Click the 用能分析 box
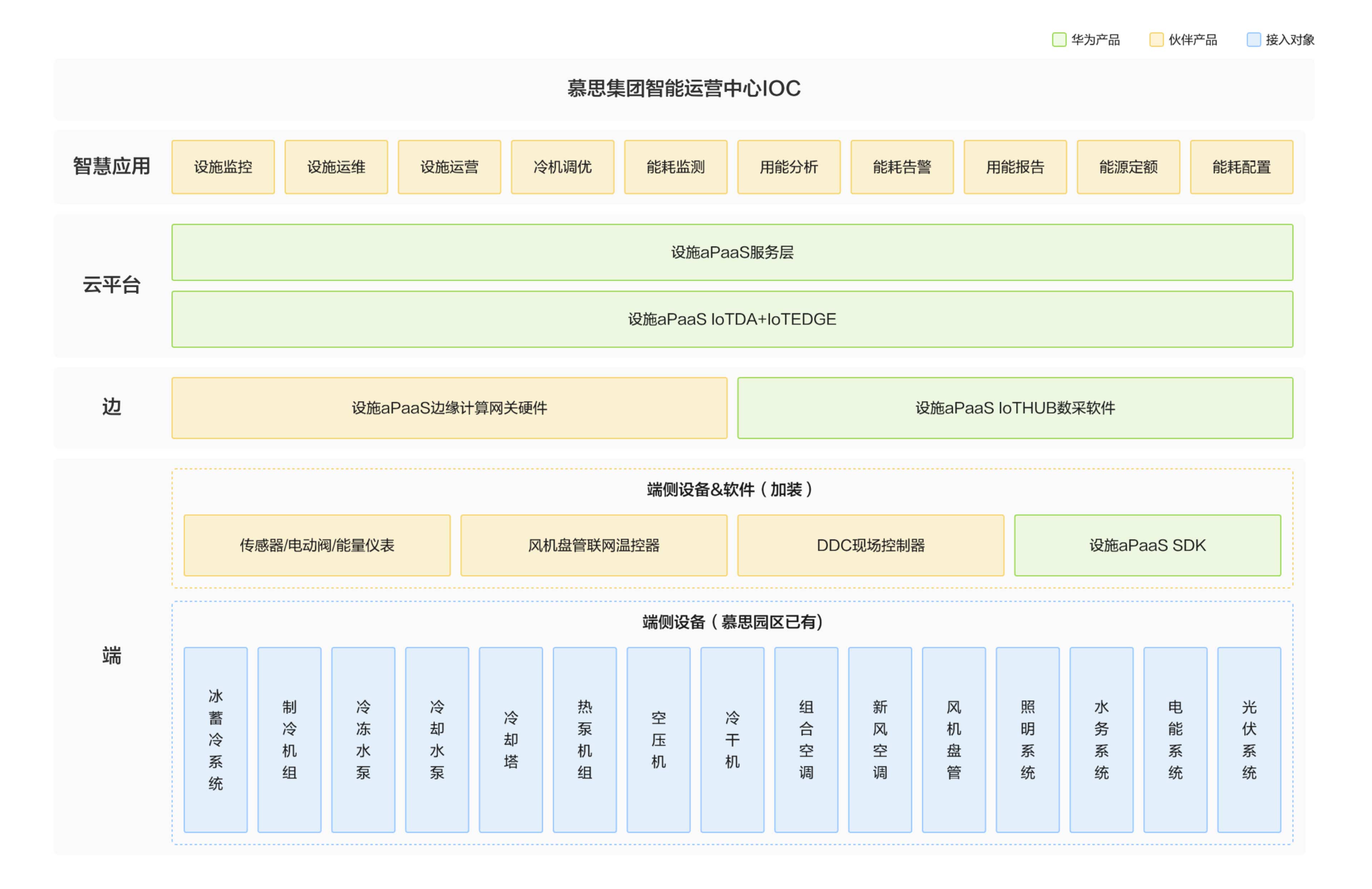Viewport: 1372px width, 889px height. click(789, 167)
